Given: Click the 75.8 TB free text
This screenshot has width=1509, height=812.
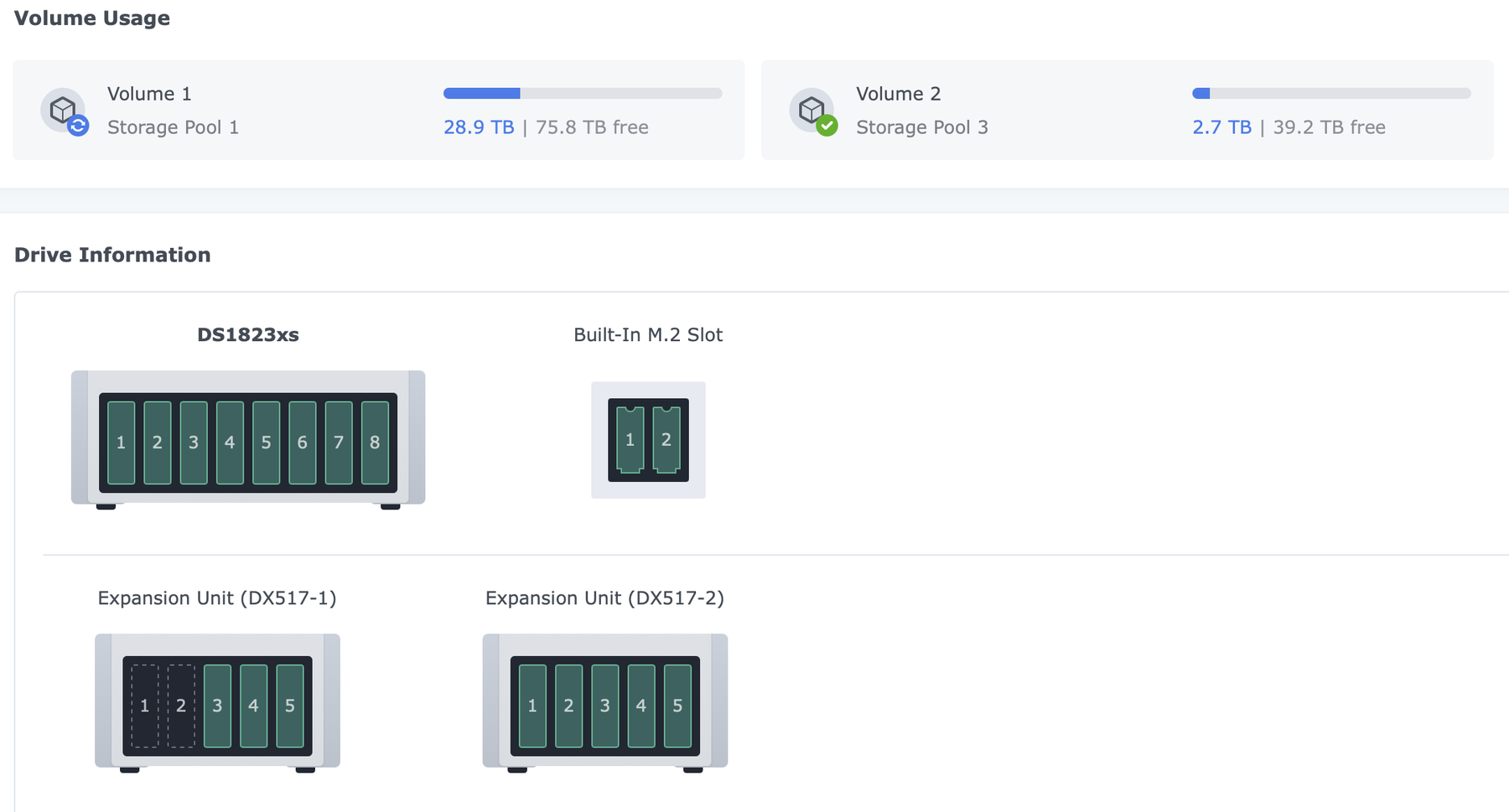Looking at the screenshot, I should click(x=592, y=127).
